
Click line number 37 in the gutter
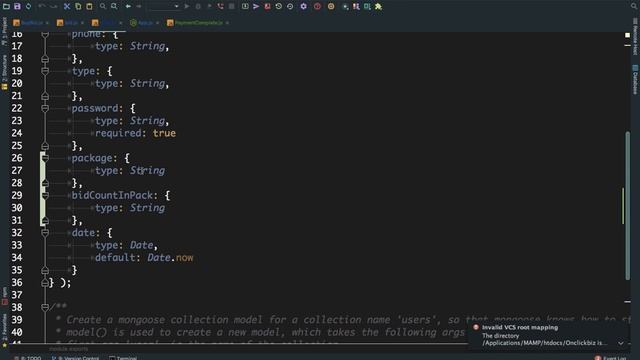[17, 295]
